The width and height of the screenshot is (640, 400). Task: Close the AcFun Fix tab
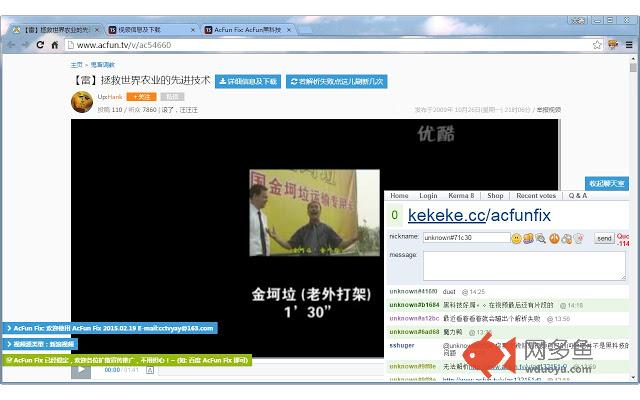point(289,30)
